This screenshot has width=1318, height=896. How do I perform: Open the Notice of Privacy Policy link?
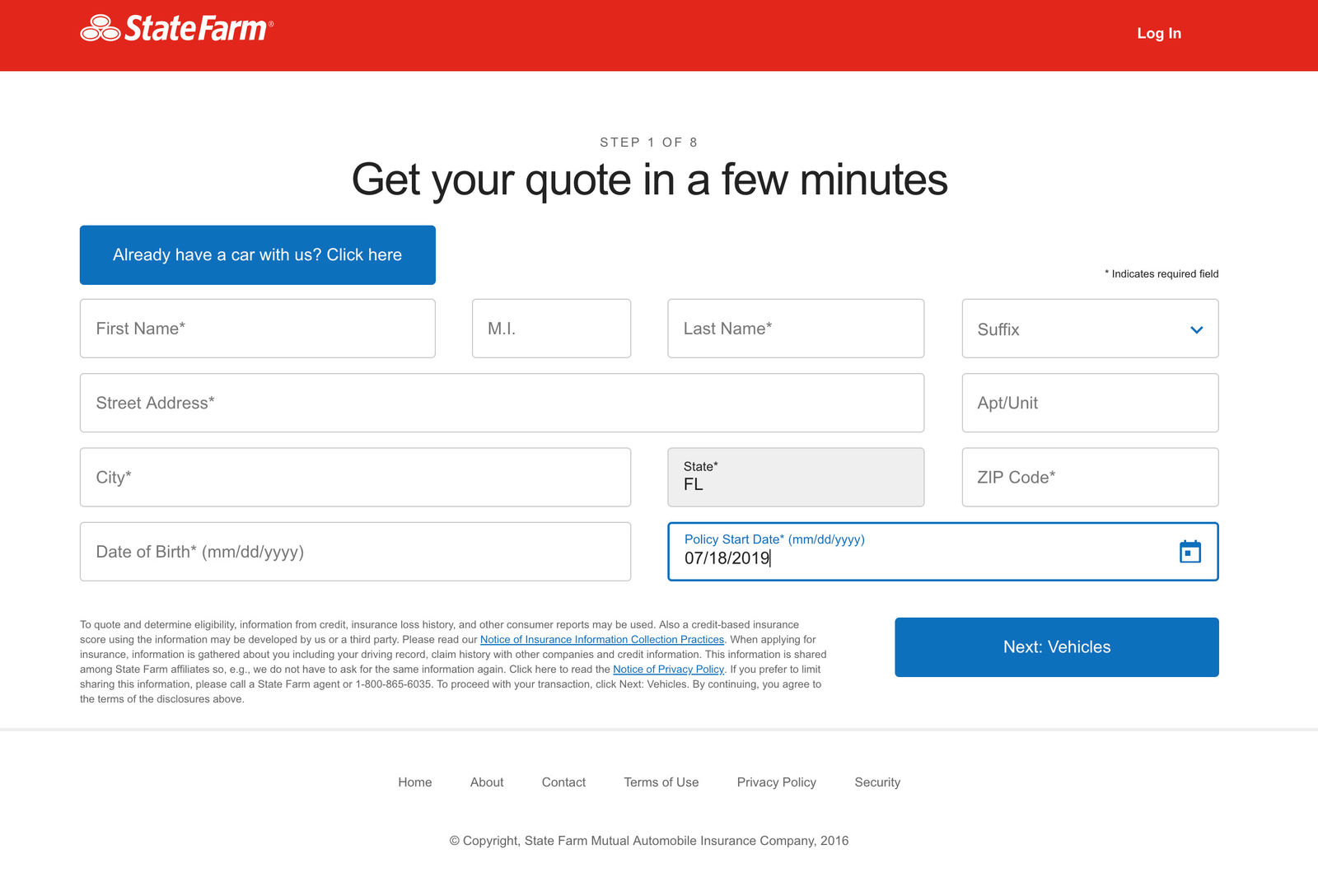coord(668,669)
